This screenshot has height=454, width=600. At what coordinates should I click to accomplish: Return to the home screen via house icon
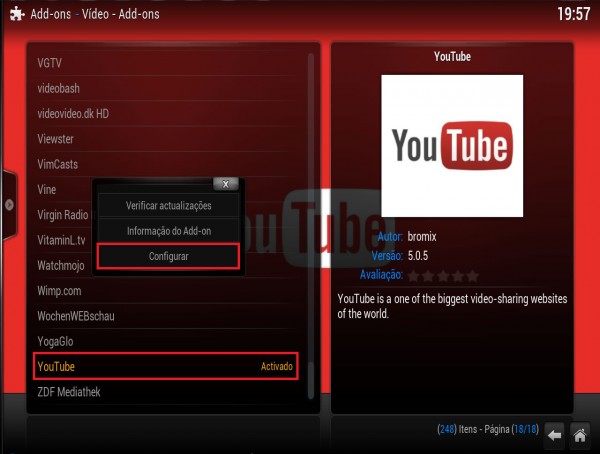tap(579, 435)
